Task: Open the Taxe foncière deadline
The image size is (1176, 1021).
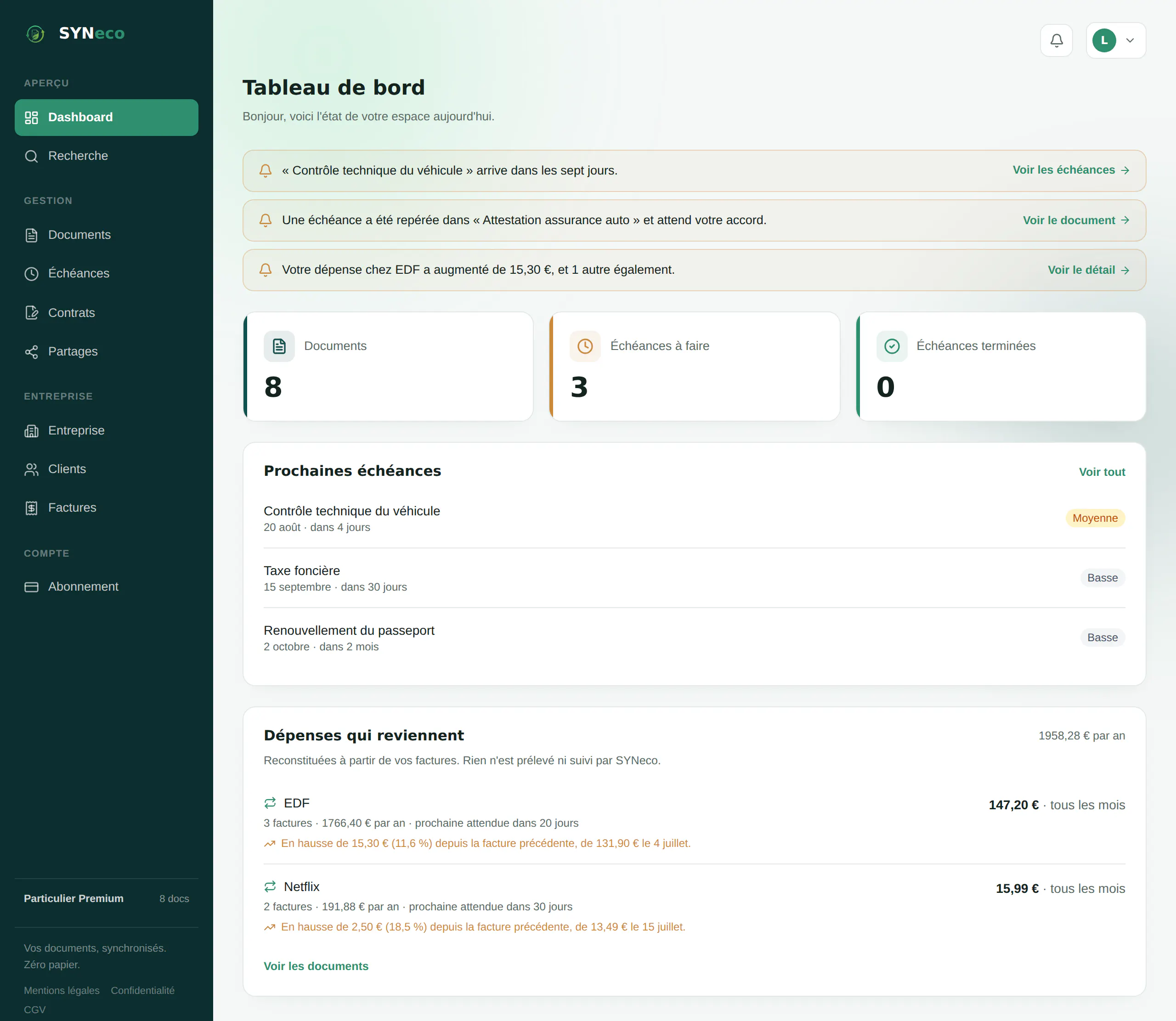Action: 694,578
